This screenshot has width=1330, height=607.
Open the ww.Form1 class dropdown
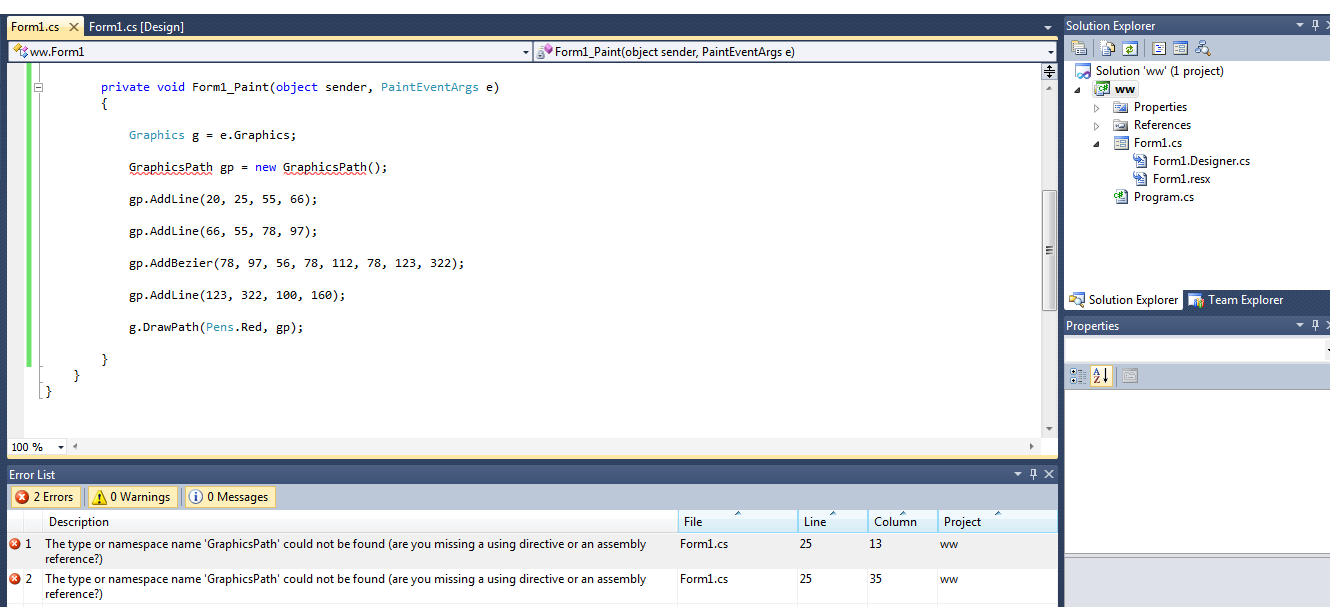pyautogui.click(x=526, y=52)
